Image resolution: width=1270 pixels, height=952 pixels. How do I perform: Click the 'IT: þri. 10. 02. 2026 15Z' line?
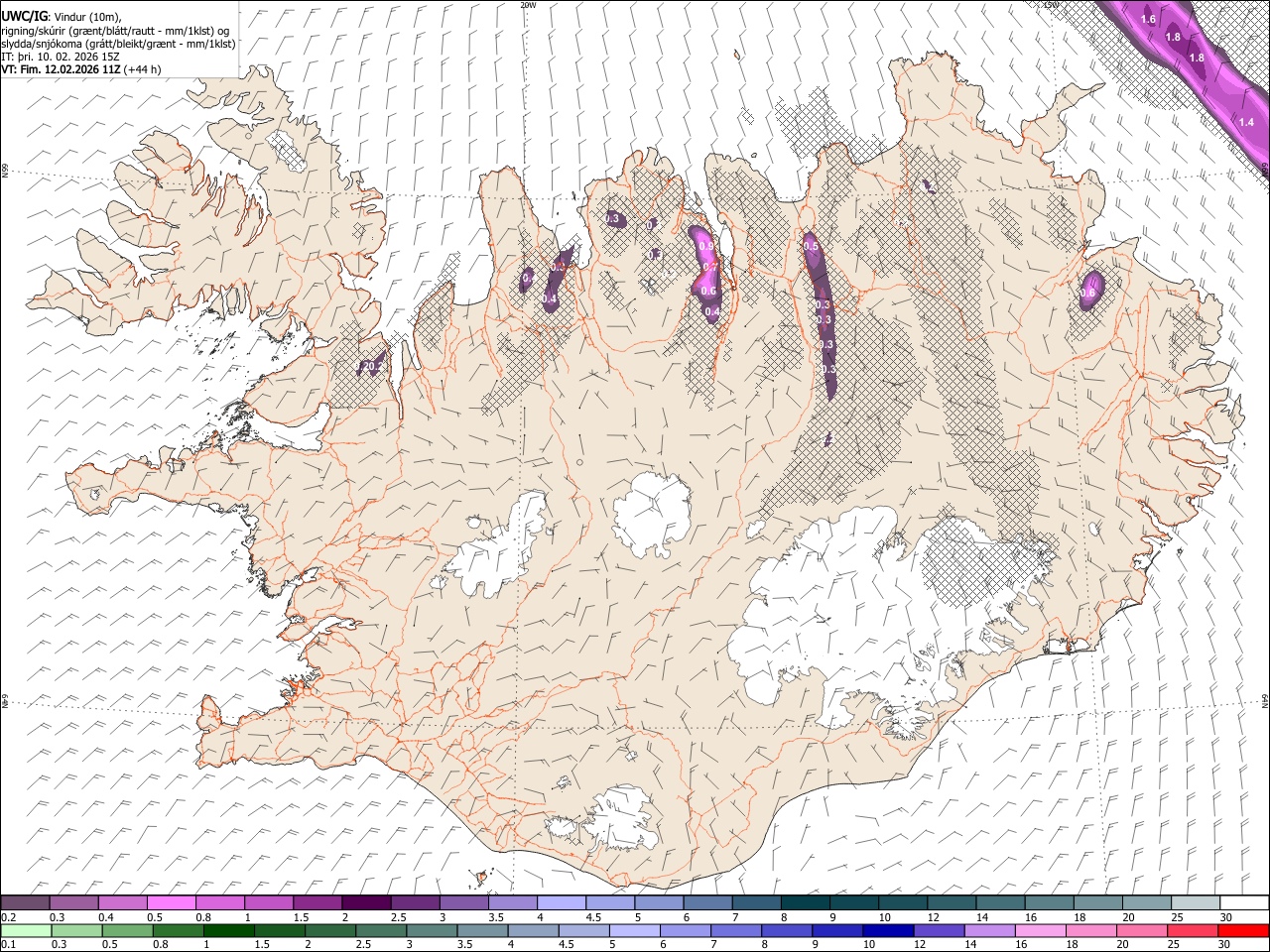click(61, 57)
